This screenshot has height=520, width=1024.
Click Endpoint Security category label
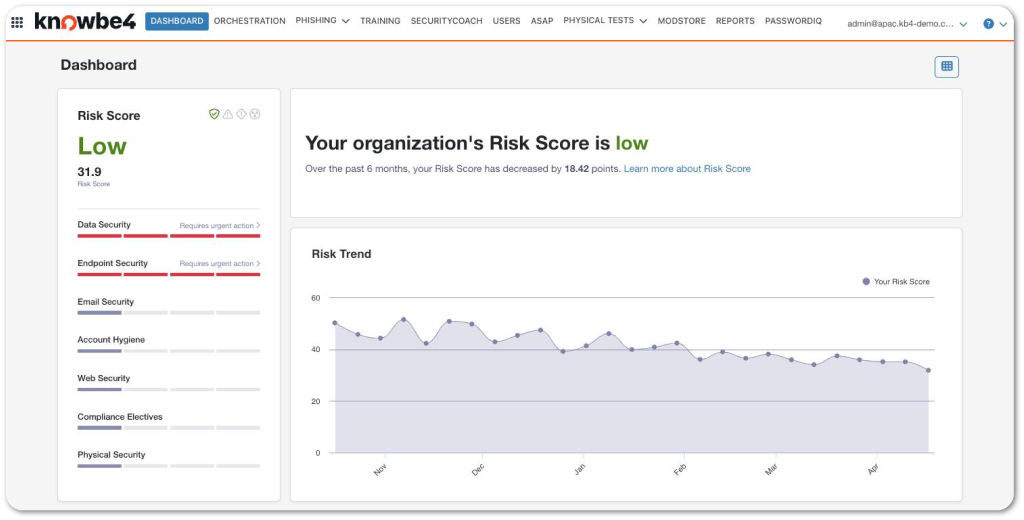click(x=112, y=263)
